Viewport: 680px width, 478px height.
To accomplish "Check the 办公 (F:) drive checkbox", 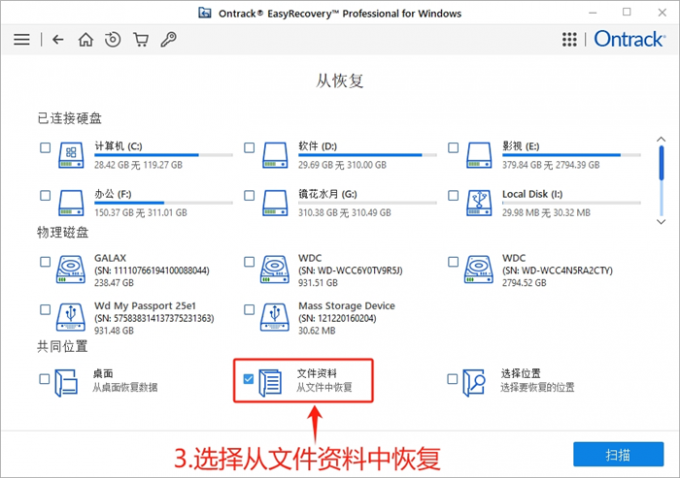I will tap(45, 195).
